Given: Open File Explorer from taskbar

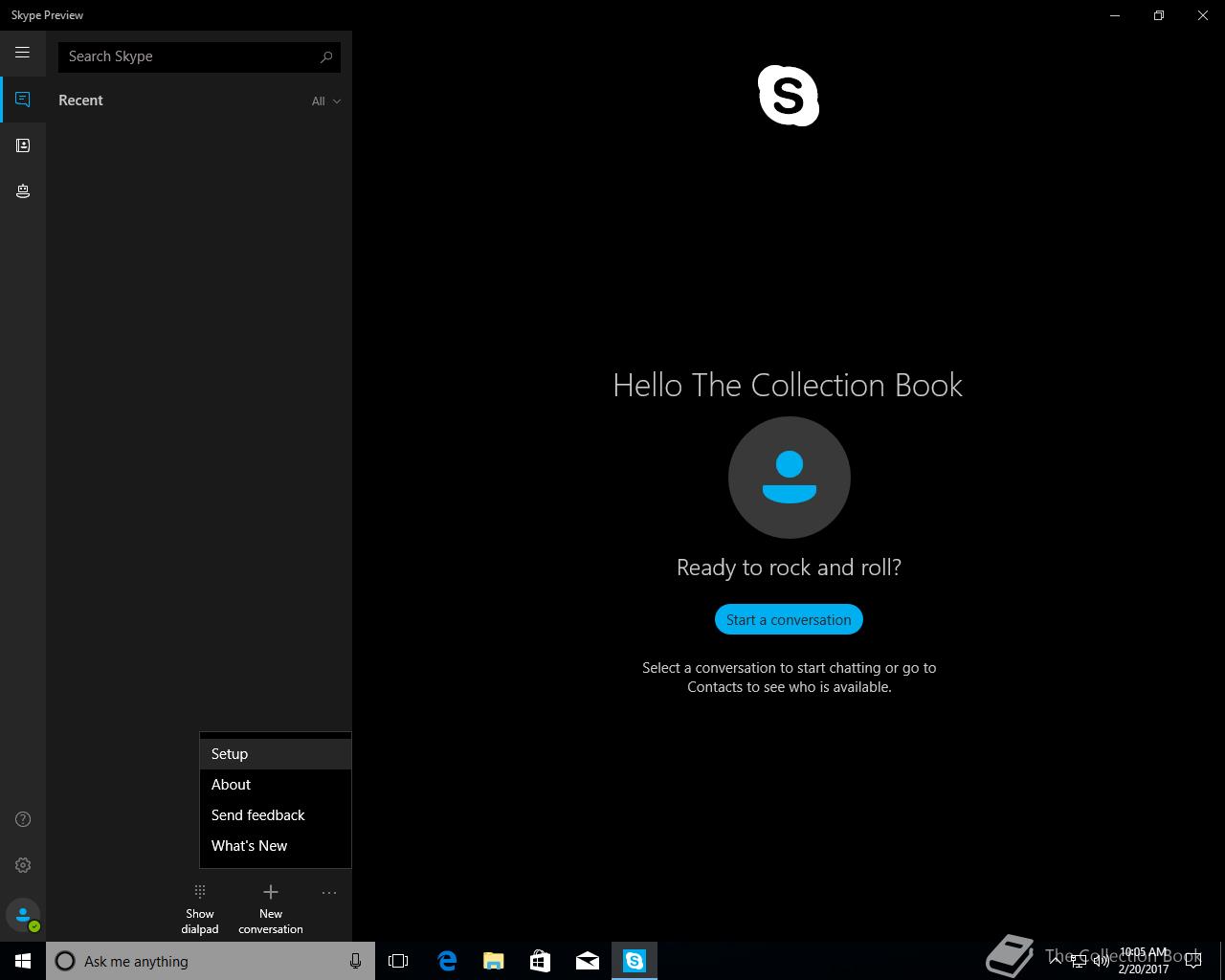Looking at the screenshot, I should pos(494,961).
